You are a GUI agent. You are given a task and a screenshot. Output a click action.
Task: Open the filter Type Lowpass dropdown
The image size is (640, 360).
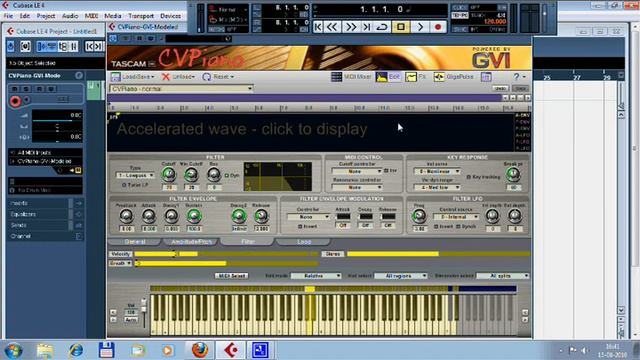click(135, 175)
